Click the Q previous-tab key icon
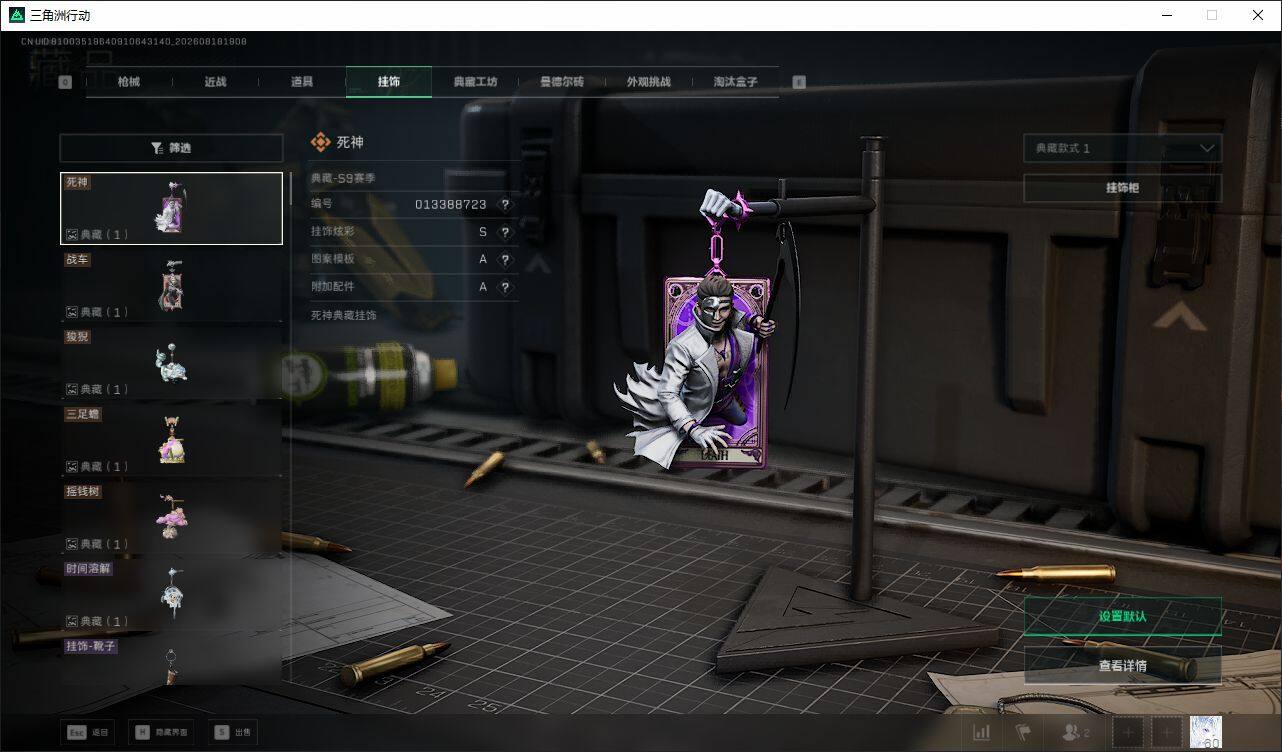Image resolution: width=1282 pixels, height=752 pixels. coord(65,82)
